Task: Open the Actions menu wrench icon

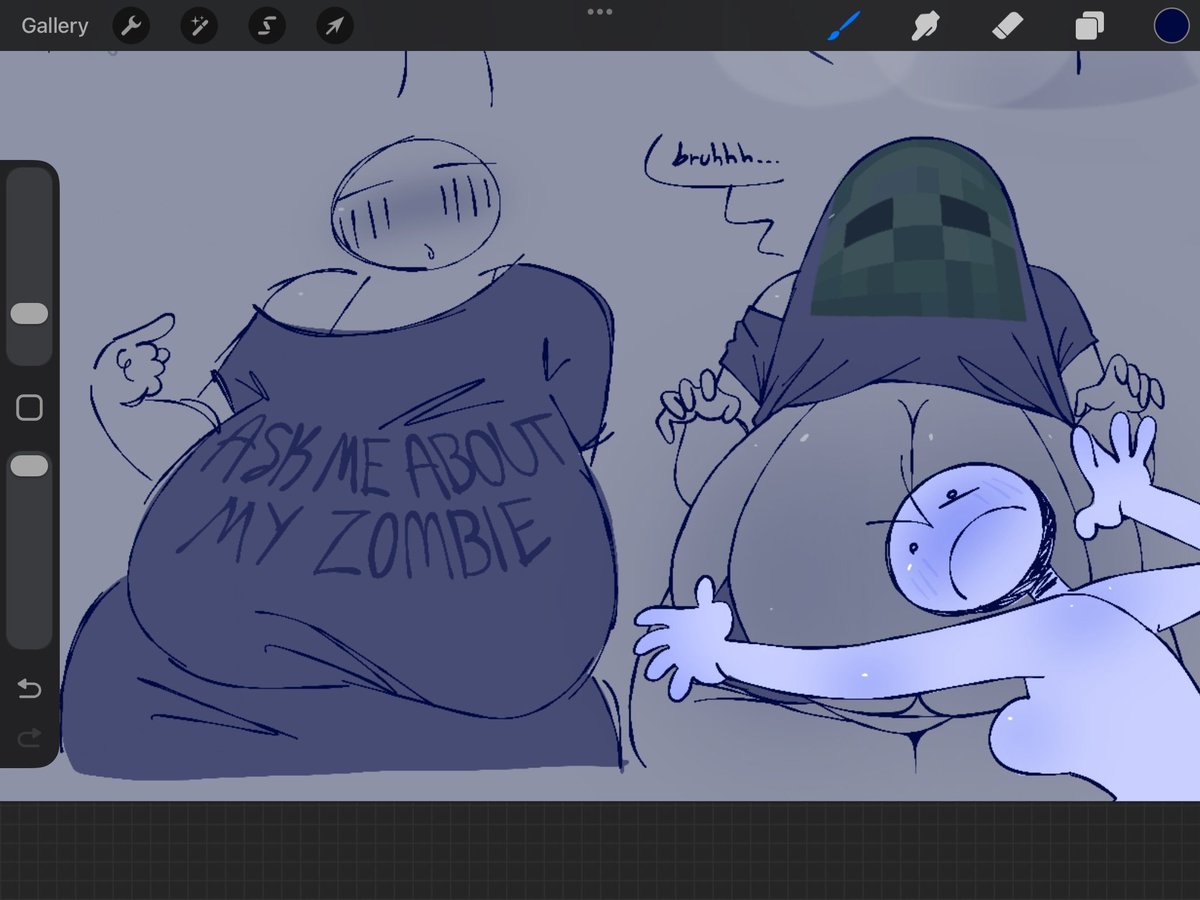Action: [x=131, y=26]
